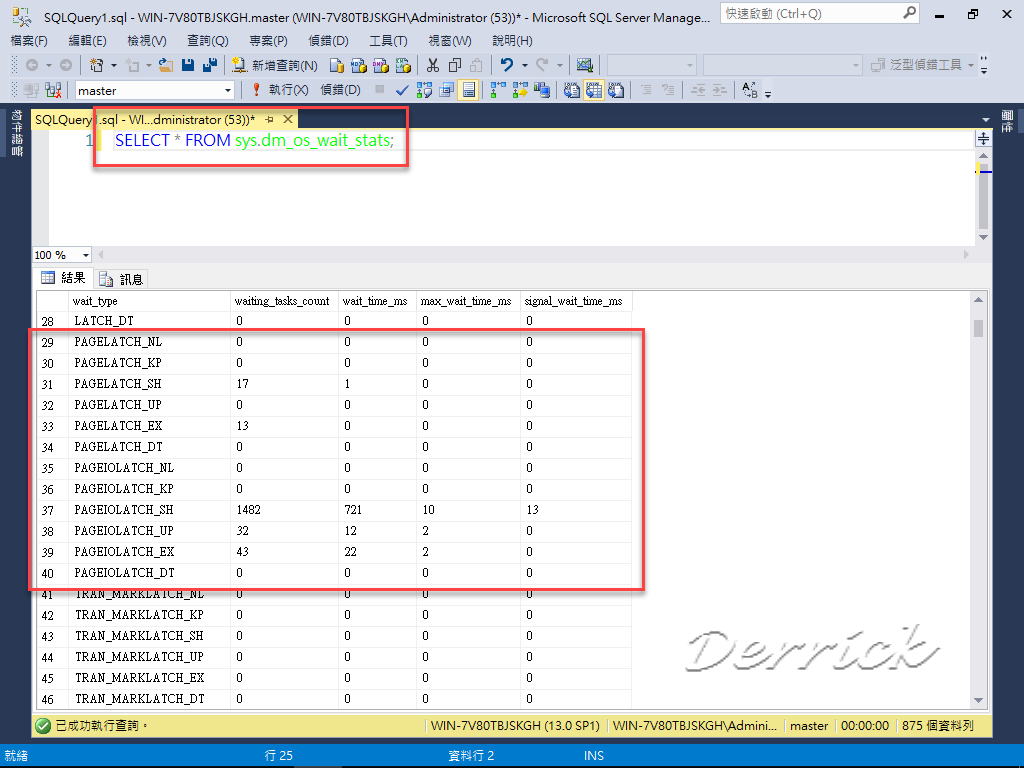The width and height of the screenshot is (1024, 768).
Task: Click the Save icon on the toolbar
Action: pyautogui.click(x=190, y=67)
